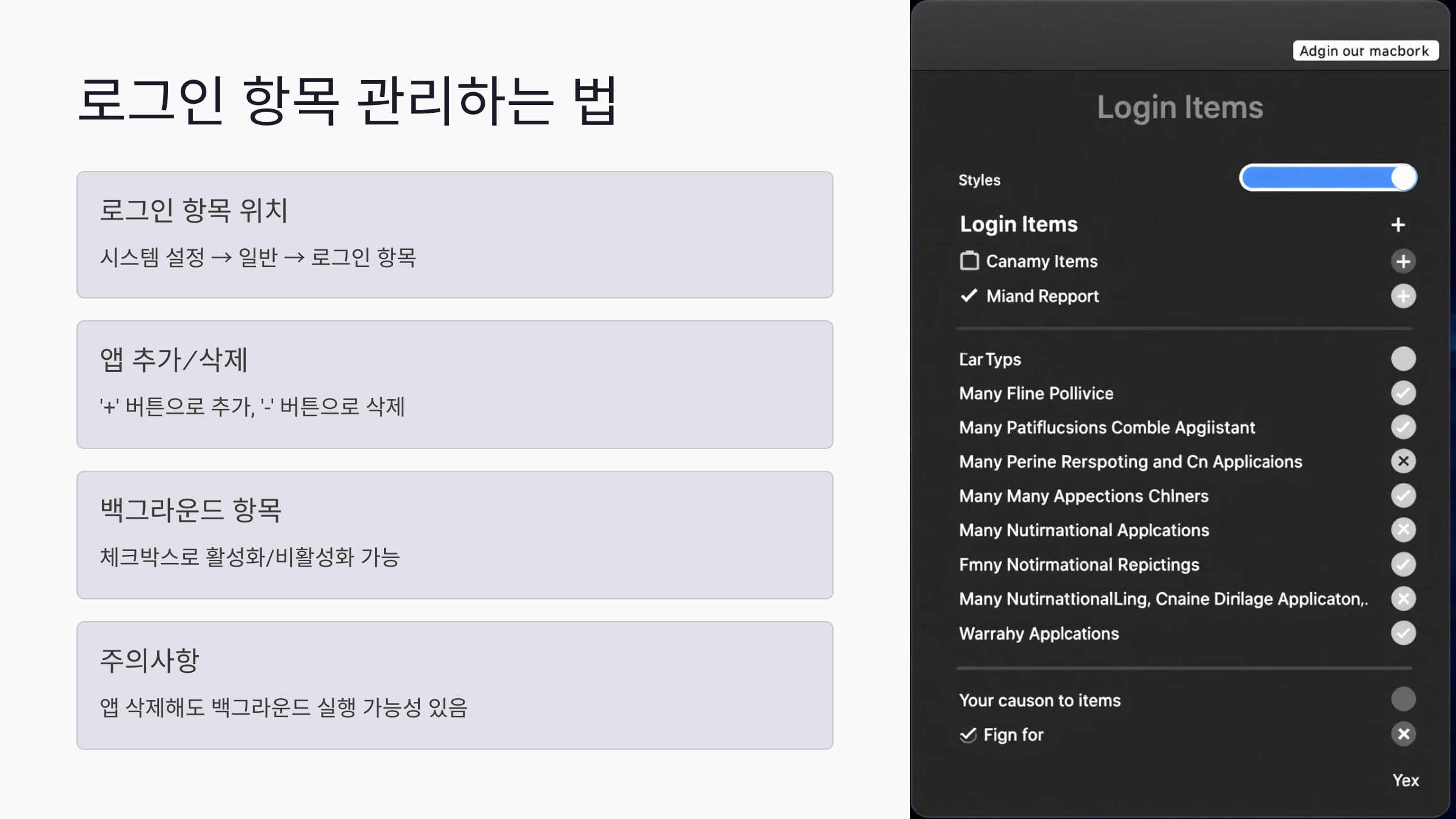The height and width of the screenshot is (819, 1456).
Task: Click the X icon on the Fign for row
Action: (x=1403, y=734)
